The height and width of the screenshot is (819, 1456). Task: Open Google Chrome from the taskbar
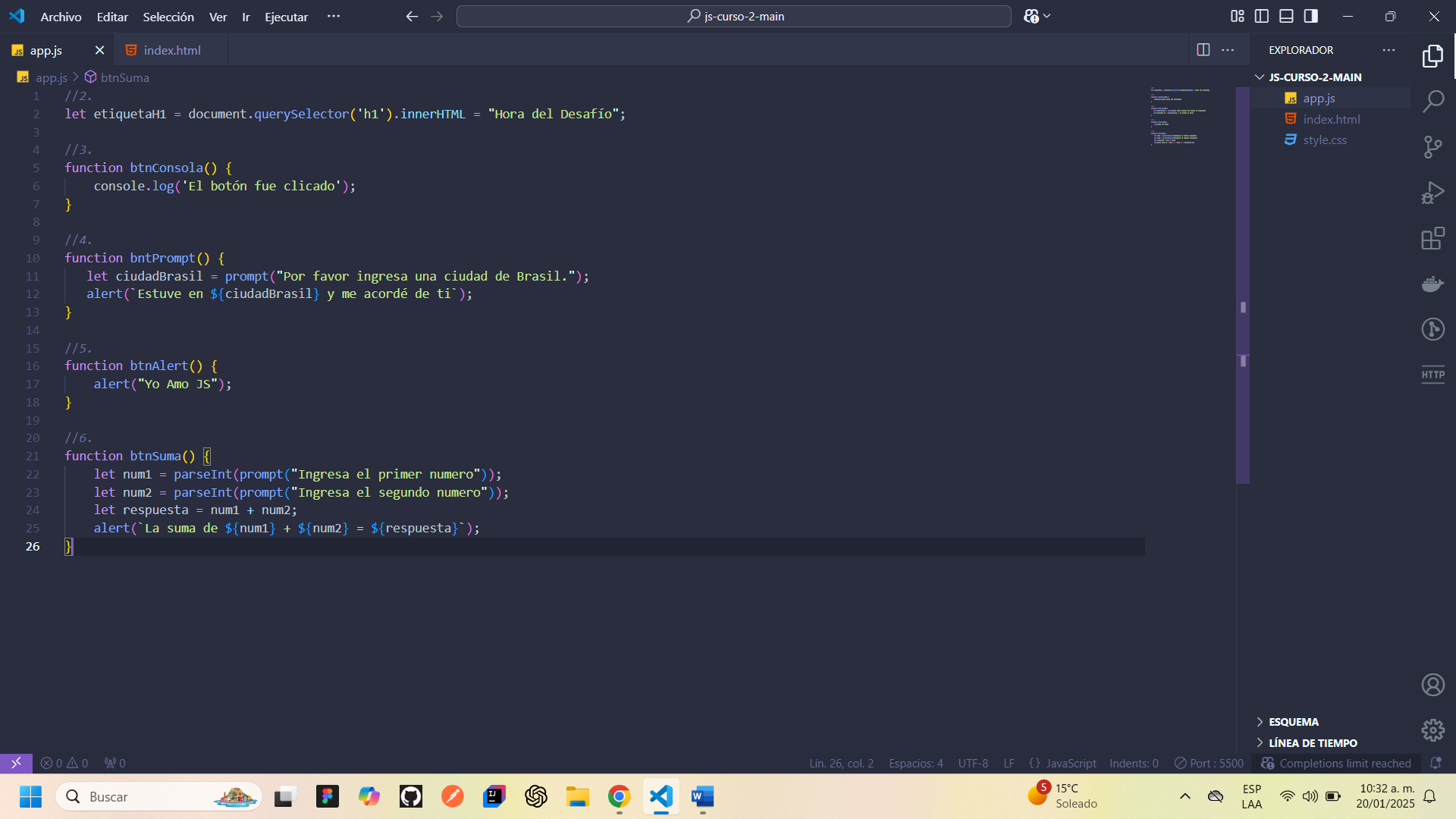tap(619, 796)
